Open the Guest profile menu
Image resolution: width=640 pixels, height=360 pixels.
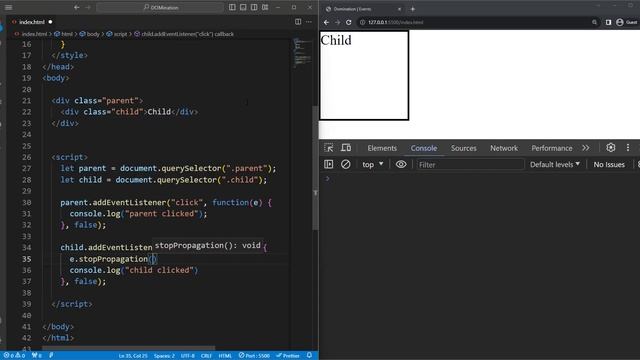[x=627, y=22]
